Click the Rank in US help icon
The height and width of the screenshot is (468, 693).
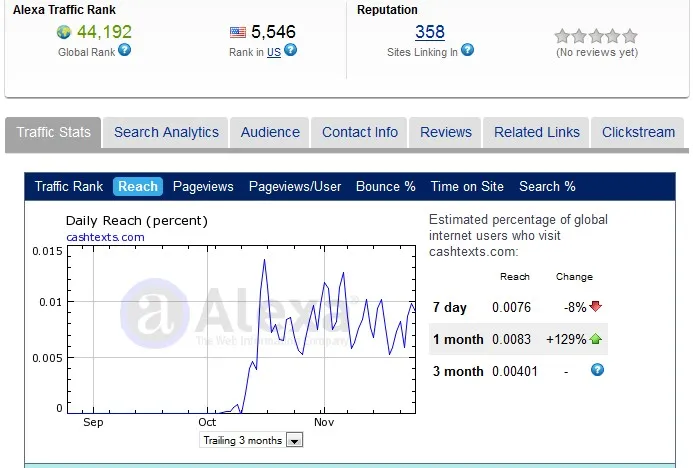click(x=290, y=50)
